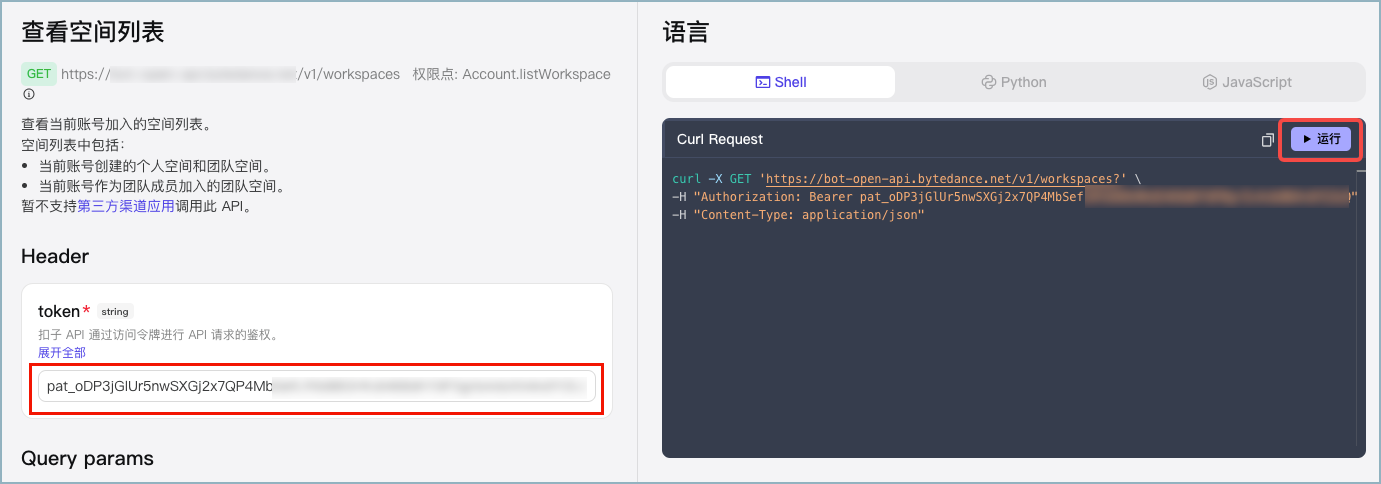Click the Shell terminal icon in language tabs
1381x484 pixels.
coord(762,82)
